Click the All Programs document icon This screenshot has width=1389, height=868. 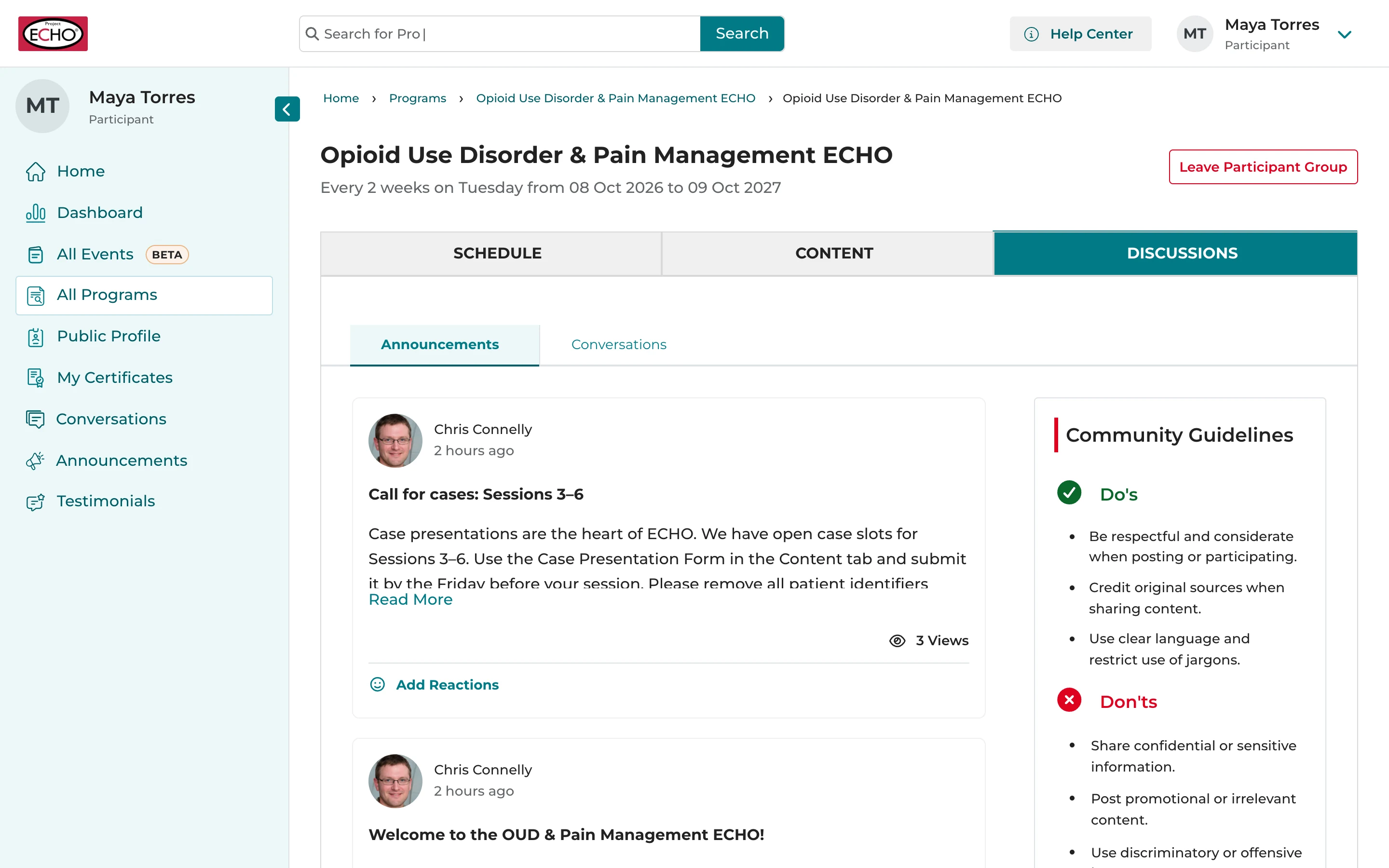tap(36, 296)
